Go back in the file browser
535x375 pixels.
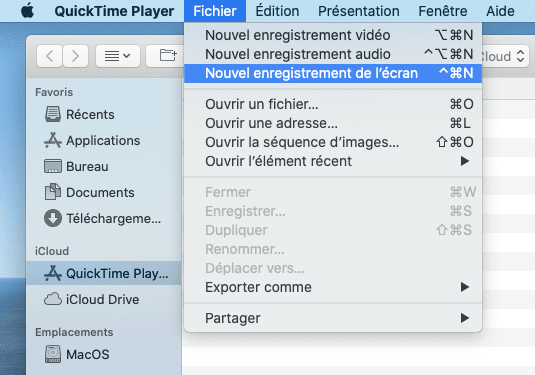(49, 56)
